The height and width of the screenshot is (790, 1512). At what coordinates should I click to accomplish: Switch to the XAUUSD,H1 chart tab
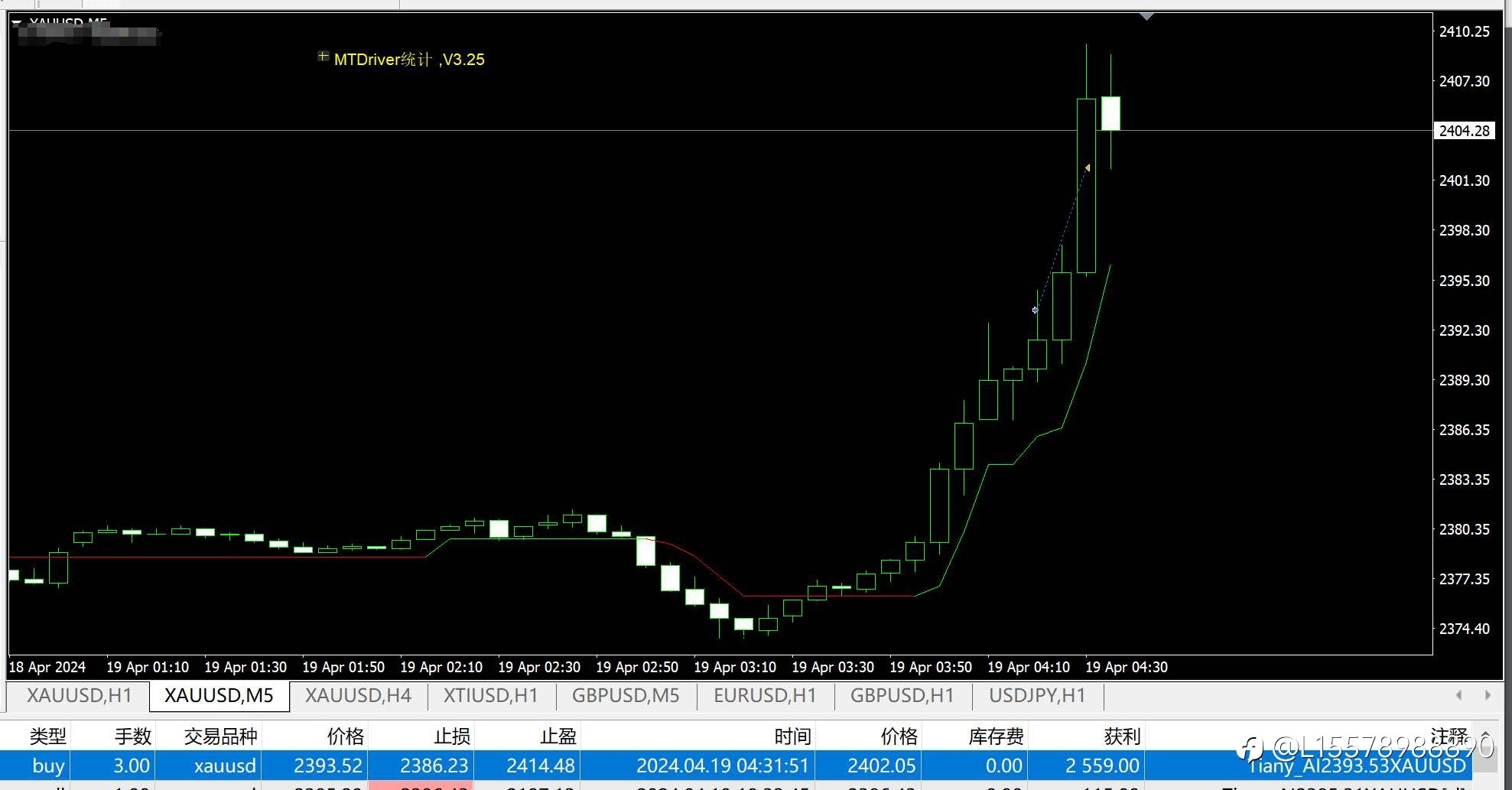(x=79, y=695)
